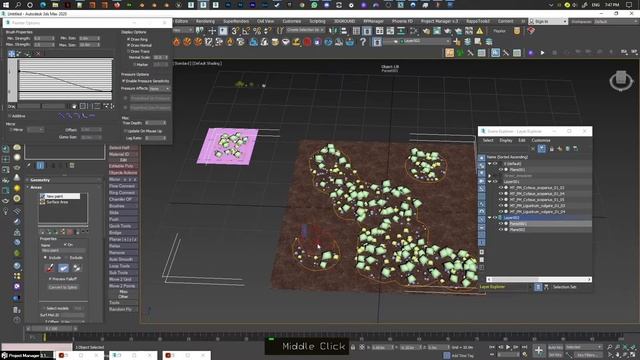Collapse the Layer002 tree node

(489, 218)
